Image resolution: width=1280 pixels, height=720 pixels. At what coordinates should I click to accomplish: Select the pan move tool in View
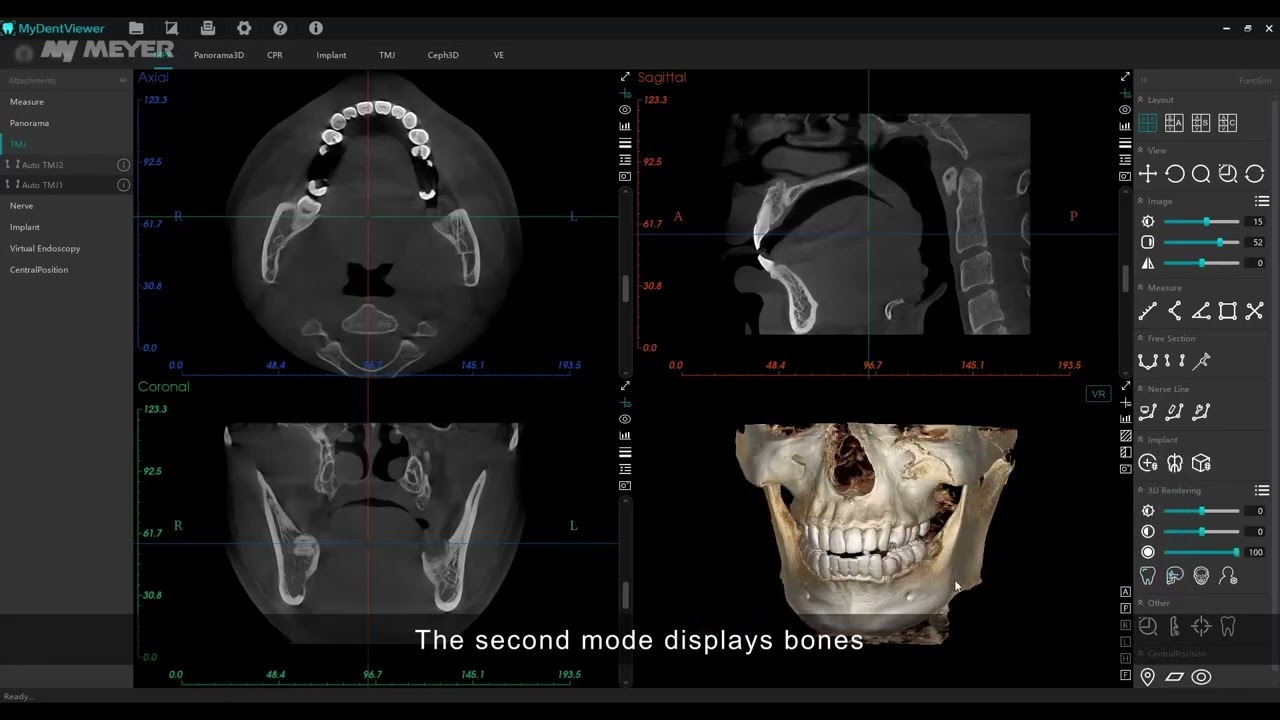coord(1148,174)
